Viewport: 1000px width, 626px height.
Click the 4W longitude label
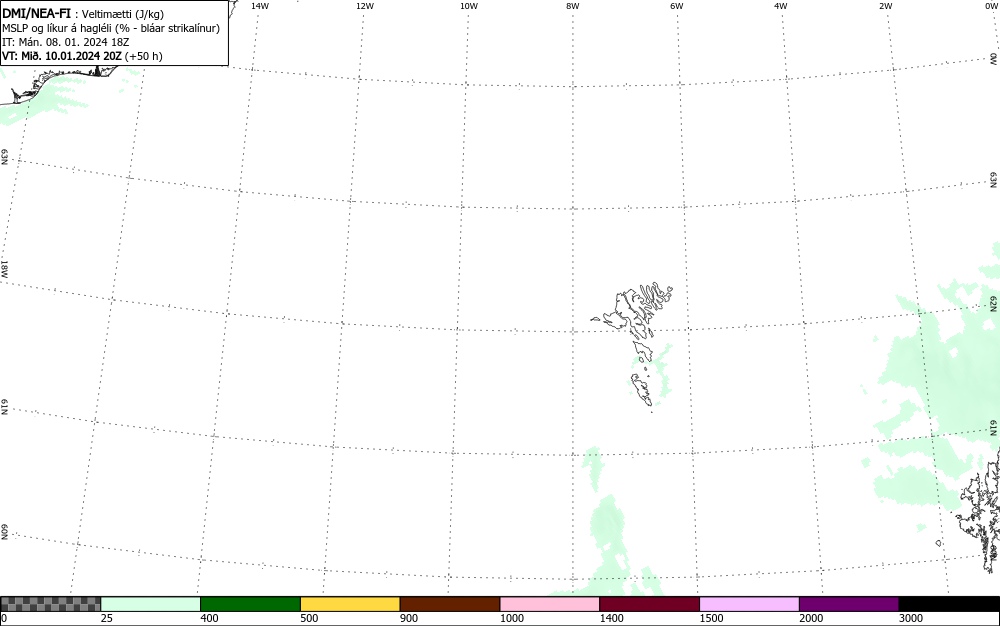[x=781, y=6]
